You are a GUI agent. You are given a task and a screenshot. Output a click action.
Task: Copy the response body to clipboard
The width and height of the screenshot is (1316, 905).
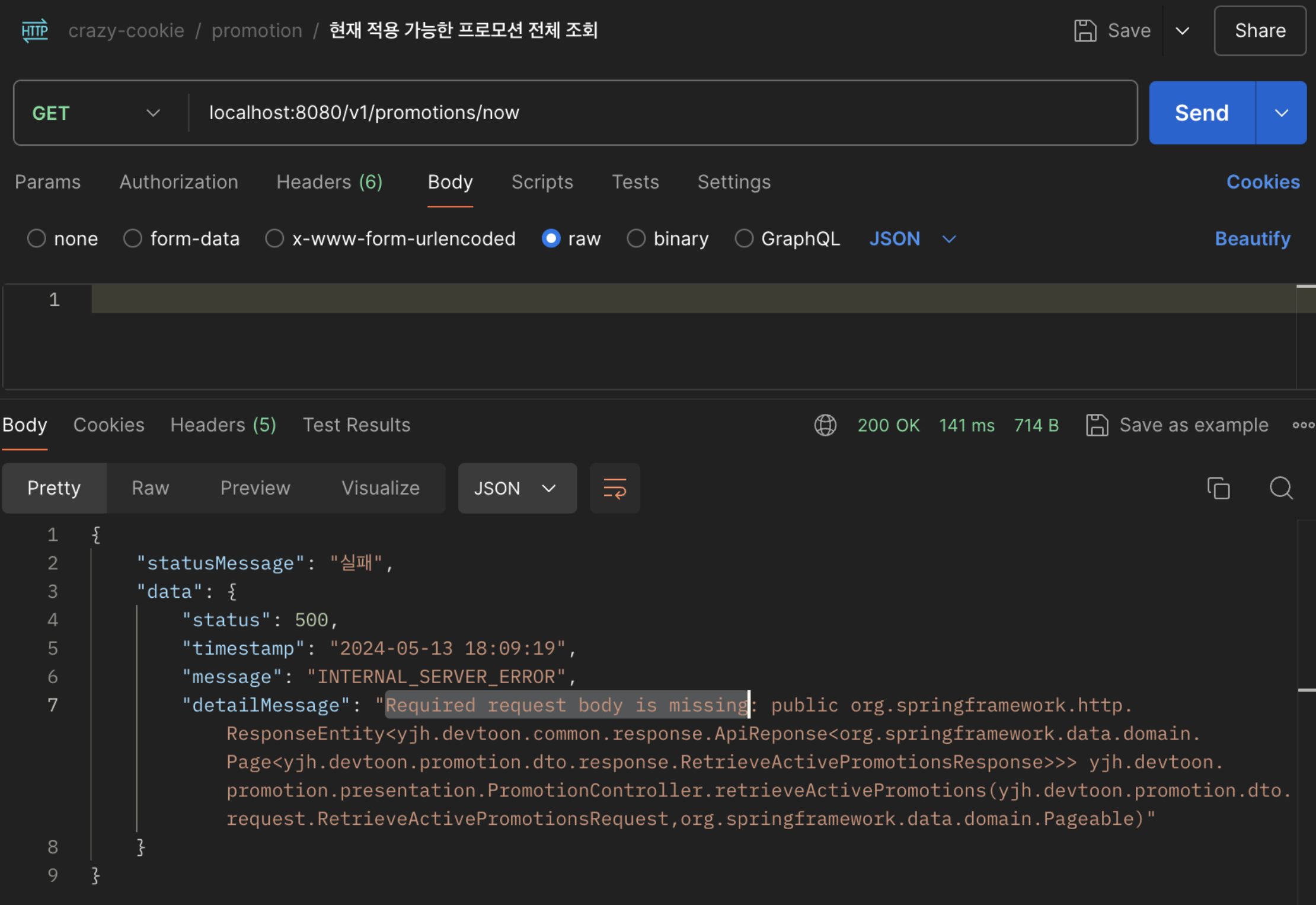(x=1218, y=488)
